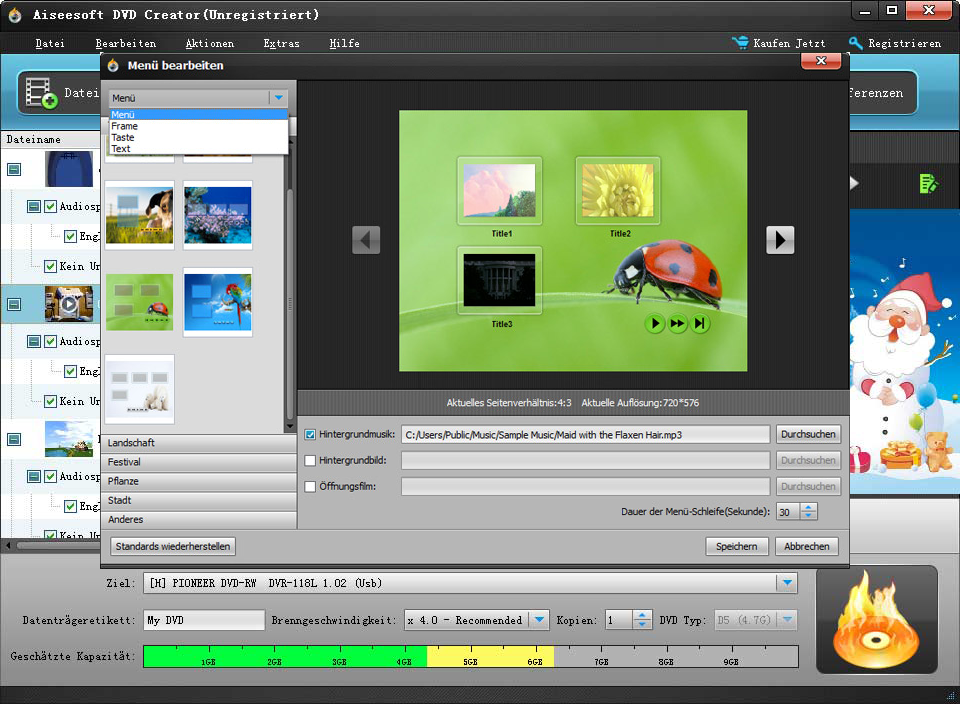Open the Aktionen menu
The width and height of the screenshot is (960, 704).
pyautogui.click(x=208, y=43)
